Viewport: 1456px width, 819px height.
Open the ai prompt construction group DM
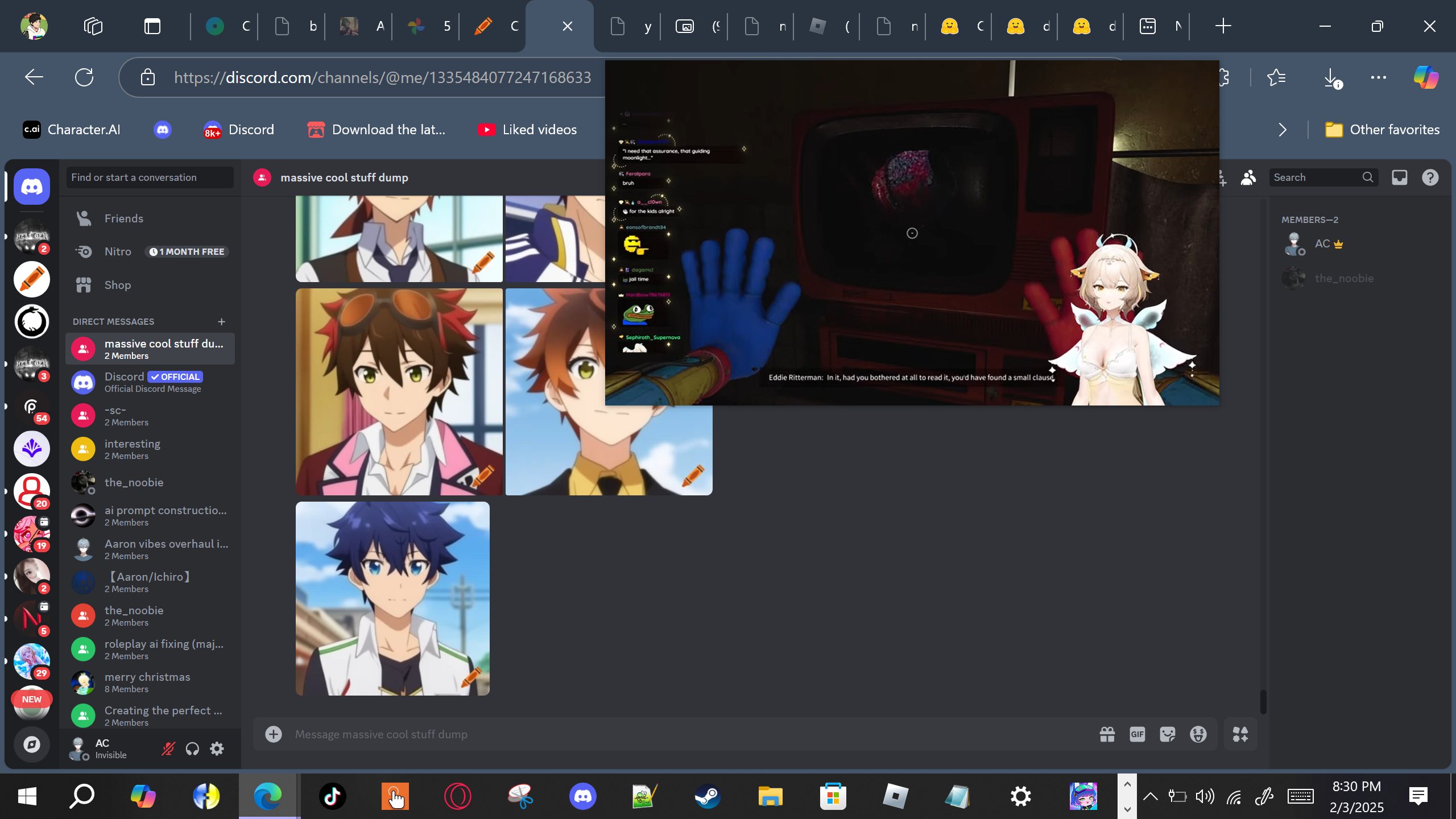(x=150, y=515)
